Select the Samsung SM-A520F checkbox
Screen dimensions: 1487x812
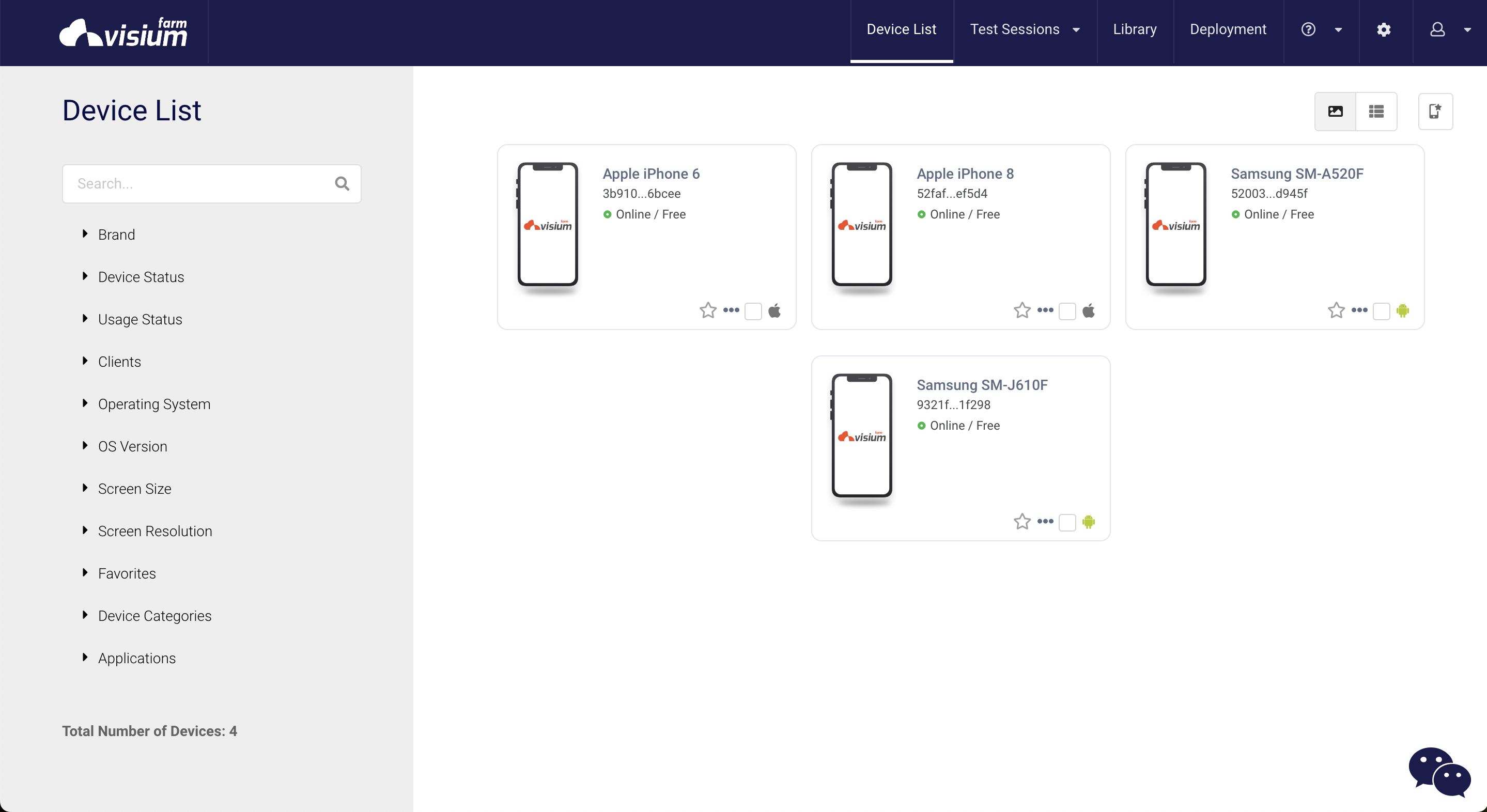click(1381, 311)
